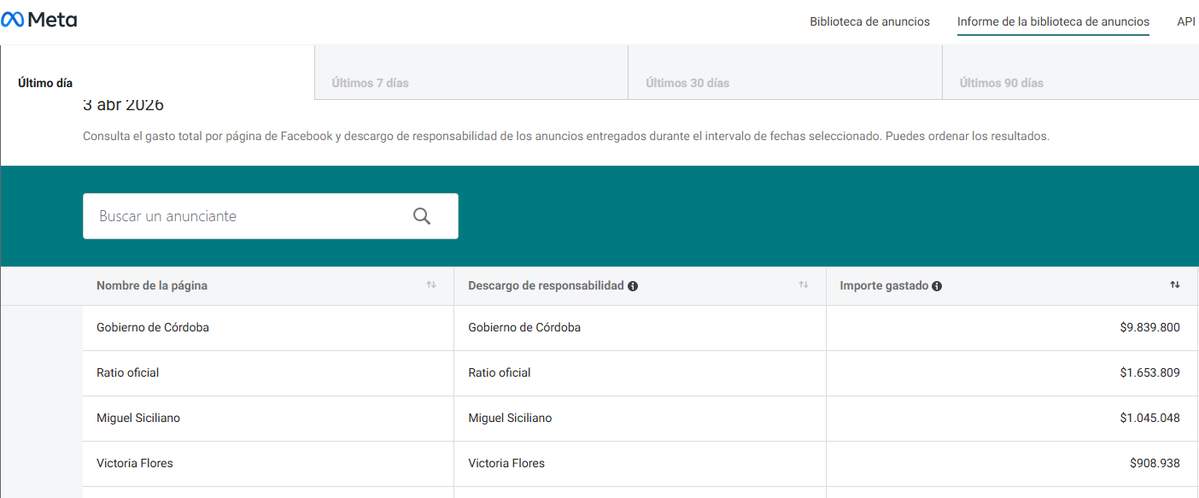Select Gobierno de Córdoba page name cell

pos(268,327)
